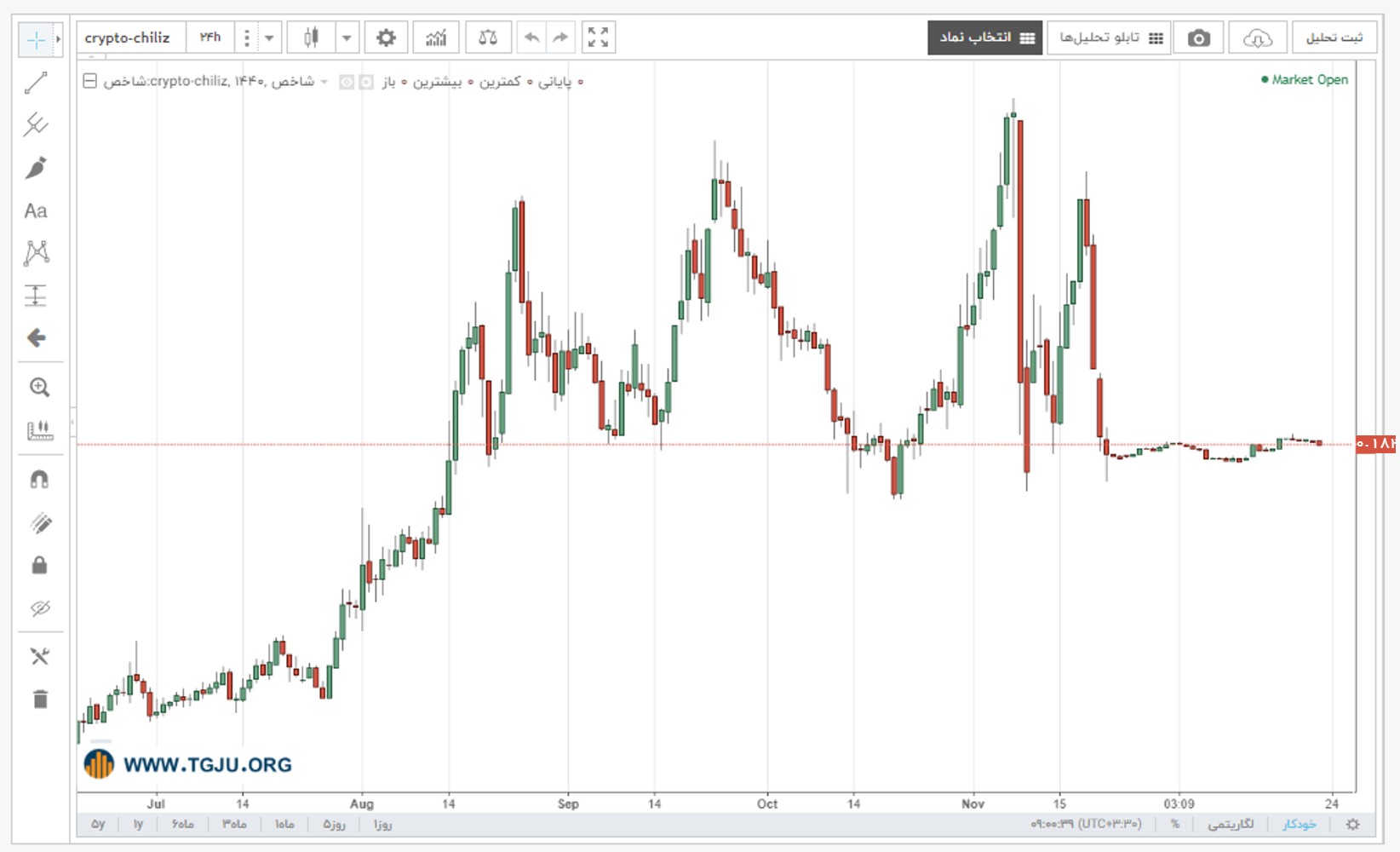Open the drawing tools wrench icon
Screen dimensions: 1400x852
pos(39,656)
